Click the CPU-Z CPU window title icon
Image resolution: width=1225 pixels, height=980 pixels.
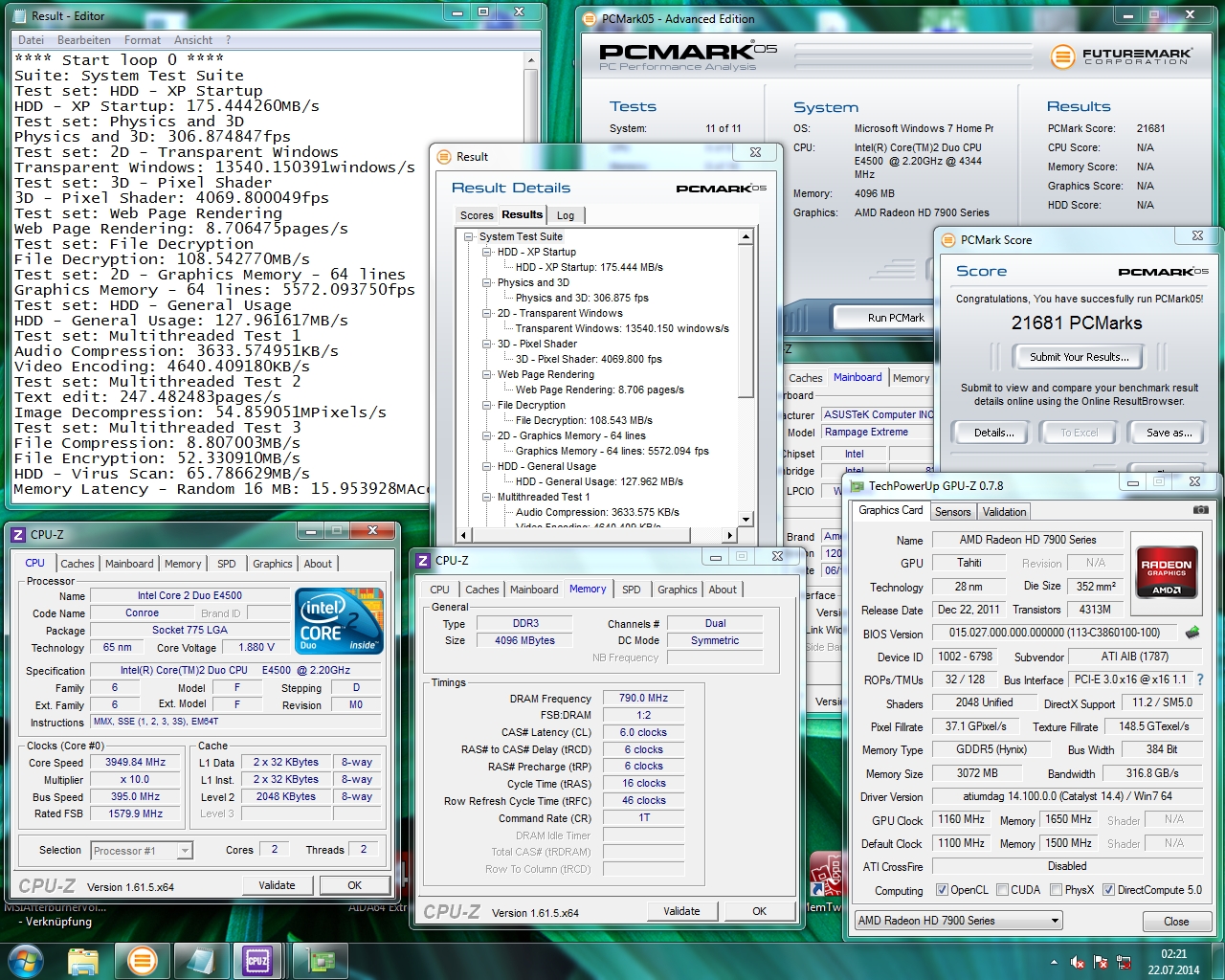(18, 535)
